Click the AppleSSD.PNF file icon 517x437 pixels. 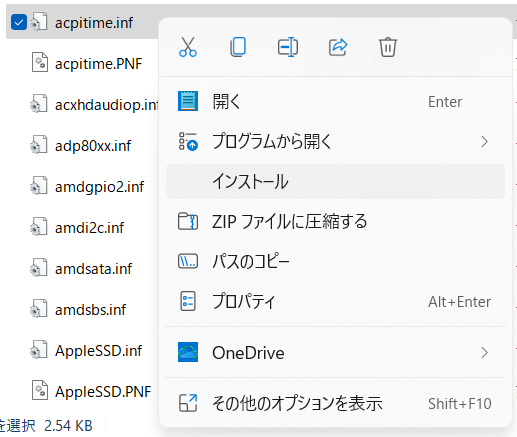[x=40, y=390]
